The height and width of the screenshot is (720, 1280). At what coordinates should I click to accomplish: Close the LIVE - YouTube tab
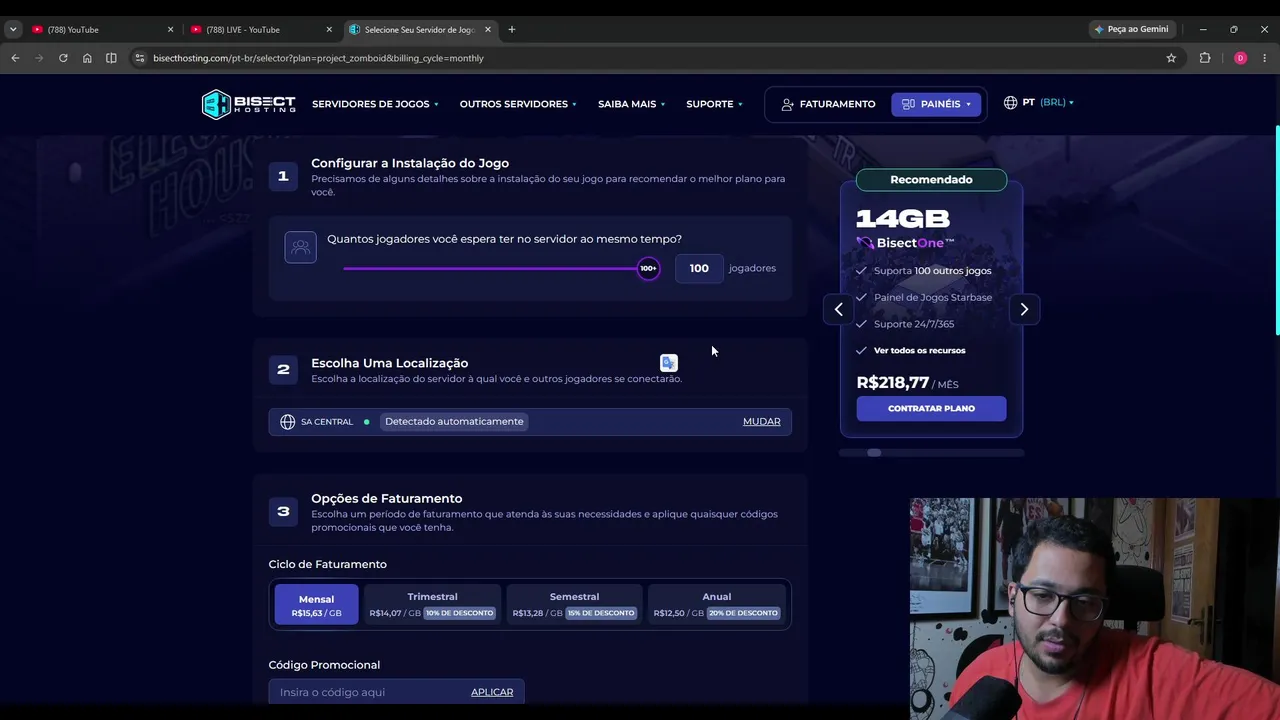click(329, 29)
